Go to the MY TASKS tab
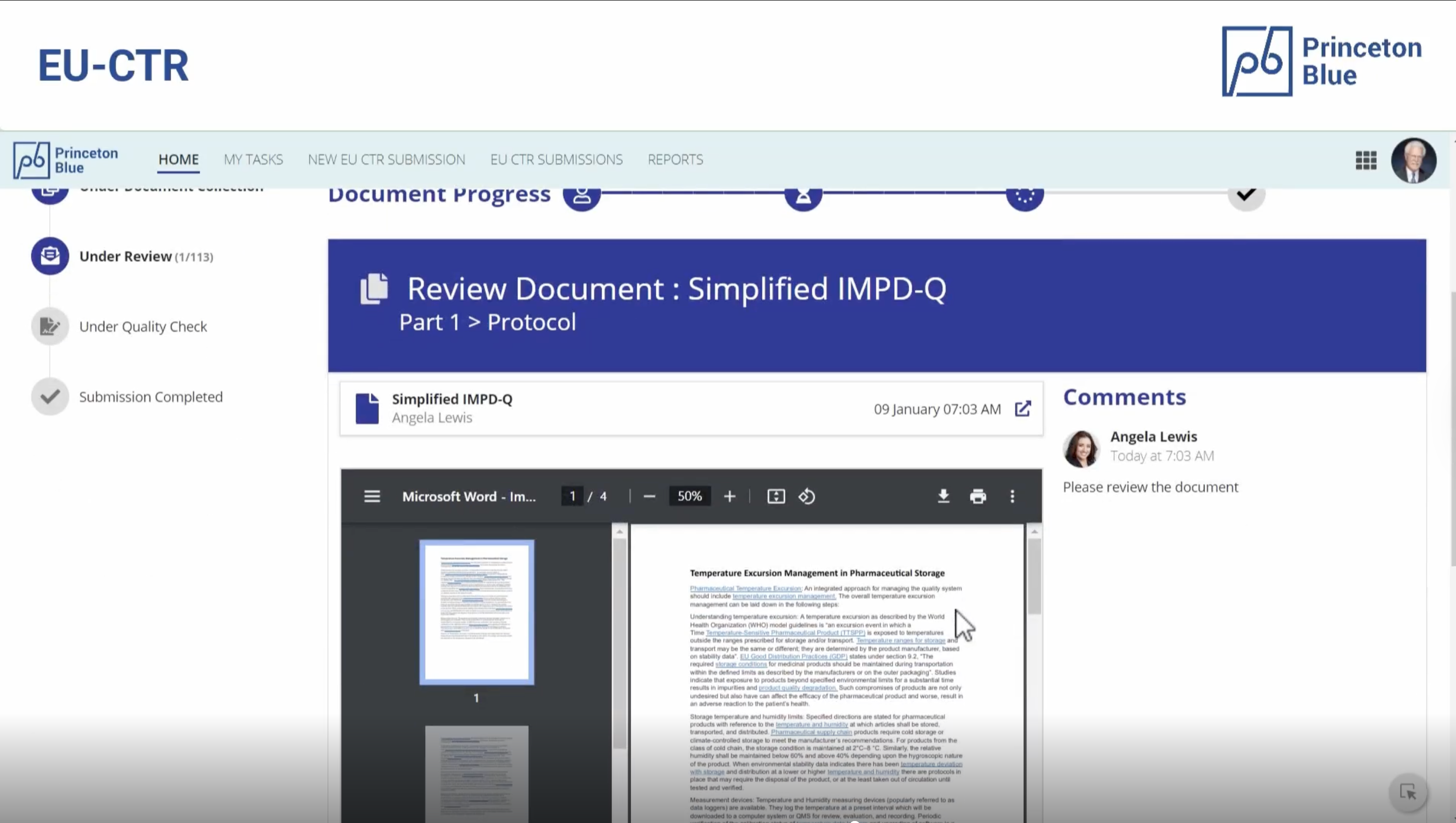Screen dimensions: 1456x823 (253, 160)
